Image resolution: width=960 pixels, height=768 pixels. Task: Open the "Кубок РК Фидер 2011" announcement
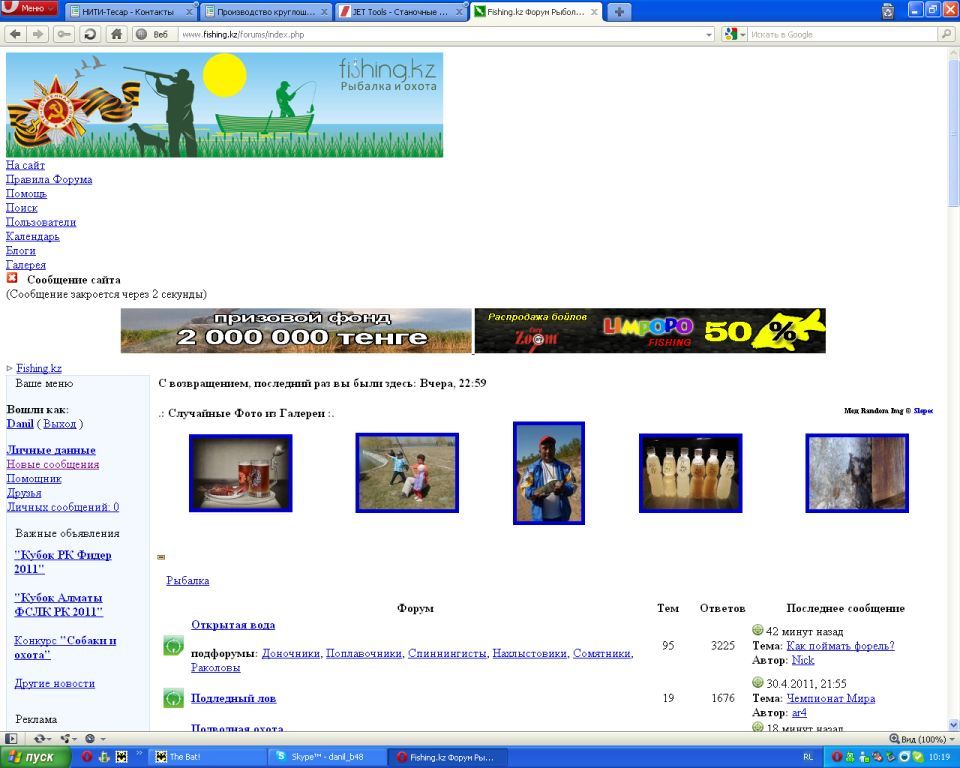[62, 562]
